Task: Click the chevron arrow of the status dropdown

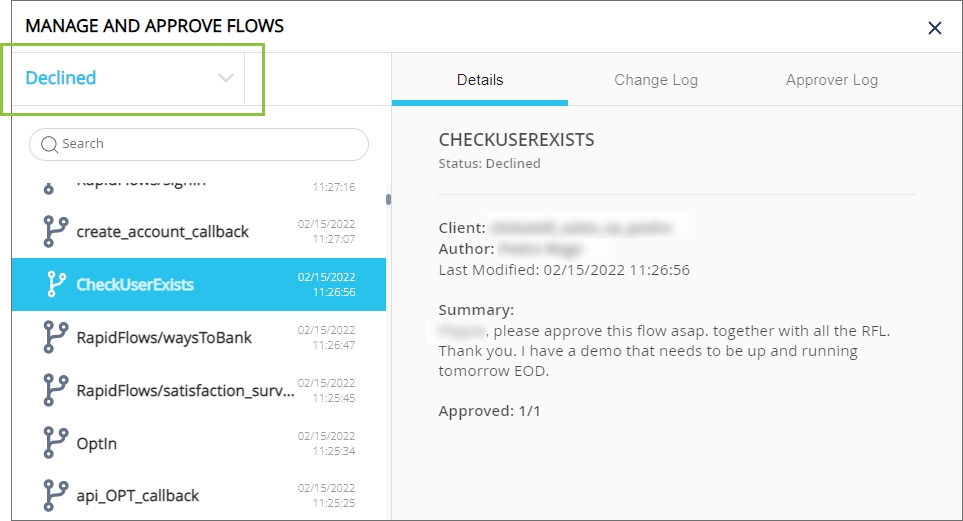Action: 226,78
